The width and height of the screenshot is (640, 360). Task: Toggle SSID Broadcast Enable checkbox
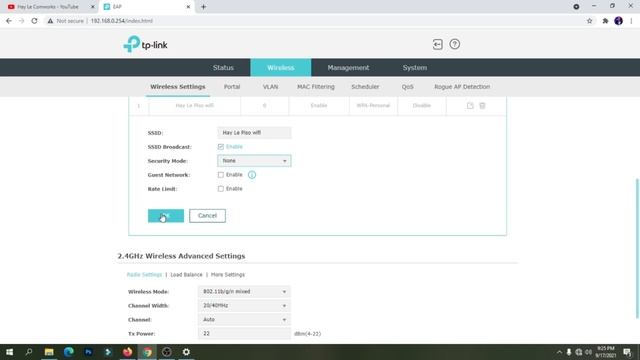point(221,147)
